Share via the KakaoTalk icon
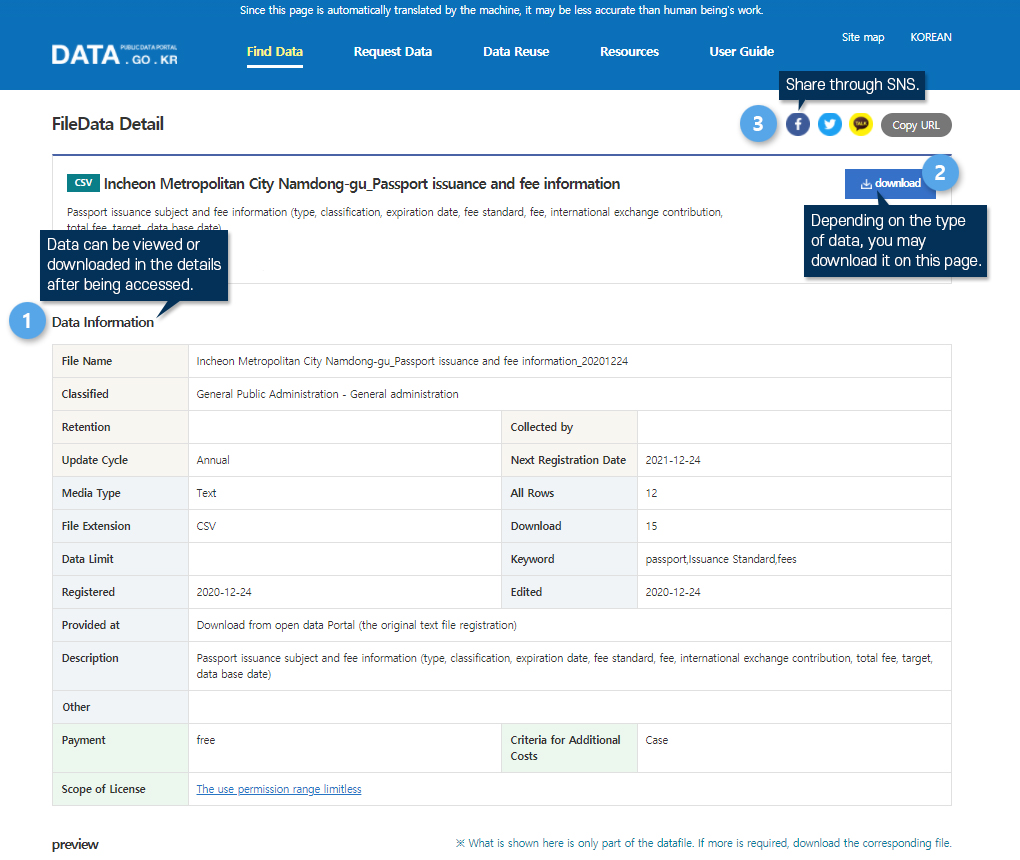This screenshot has width=1020, height=860. 861,124
